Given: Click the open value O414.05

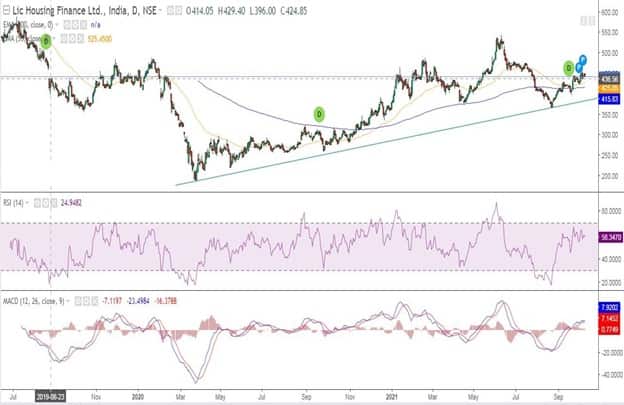Looking at the screenshot, I should point(199,11).
